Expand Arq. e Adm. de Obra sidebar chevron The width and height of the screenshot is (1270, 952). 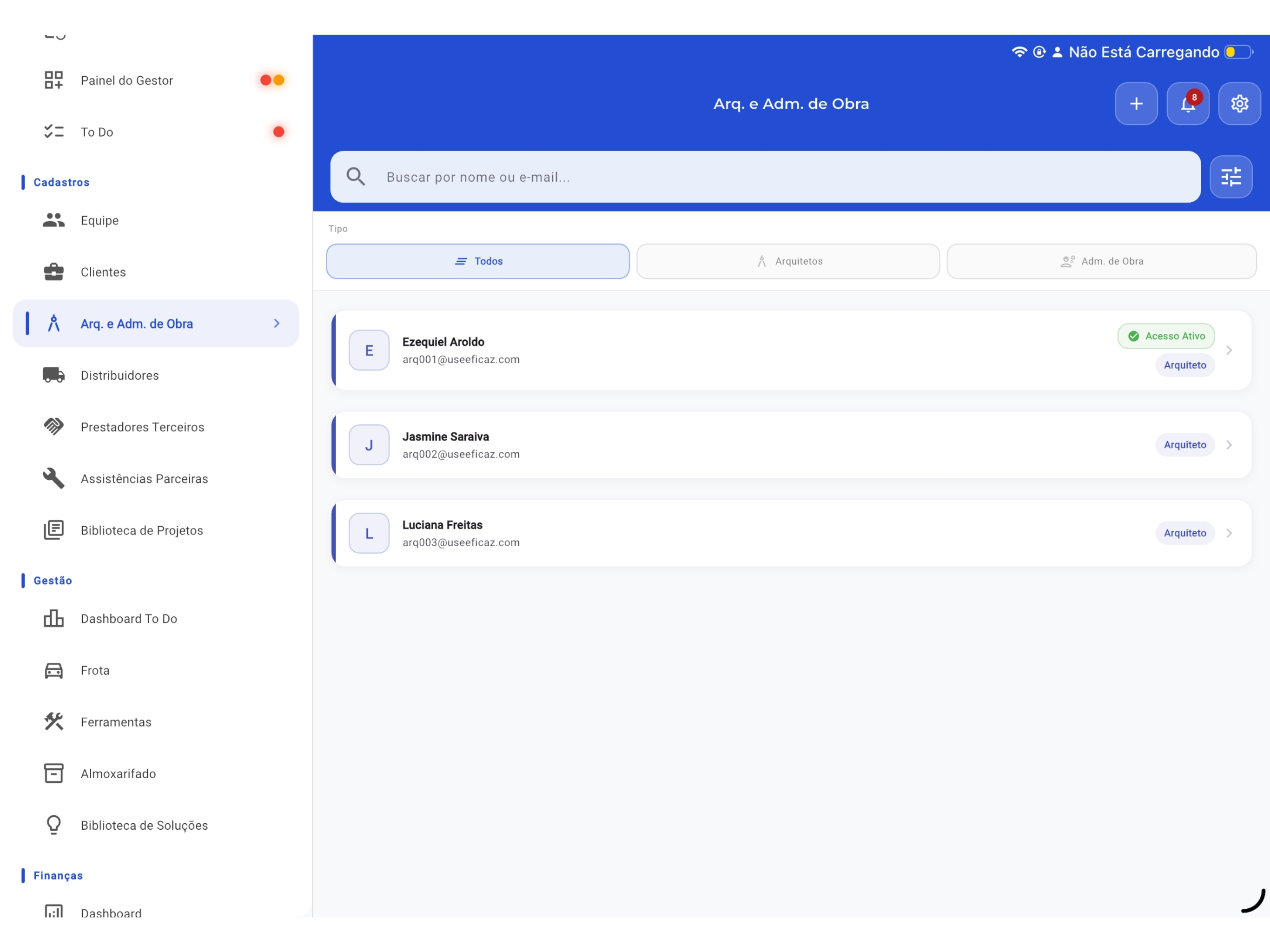[277, 324]
